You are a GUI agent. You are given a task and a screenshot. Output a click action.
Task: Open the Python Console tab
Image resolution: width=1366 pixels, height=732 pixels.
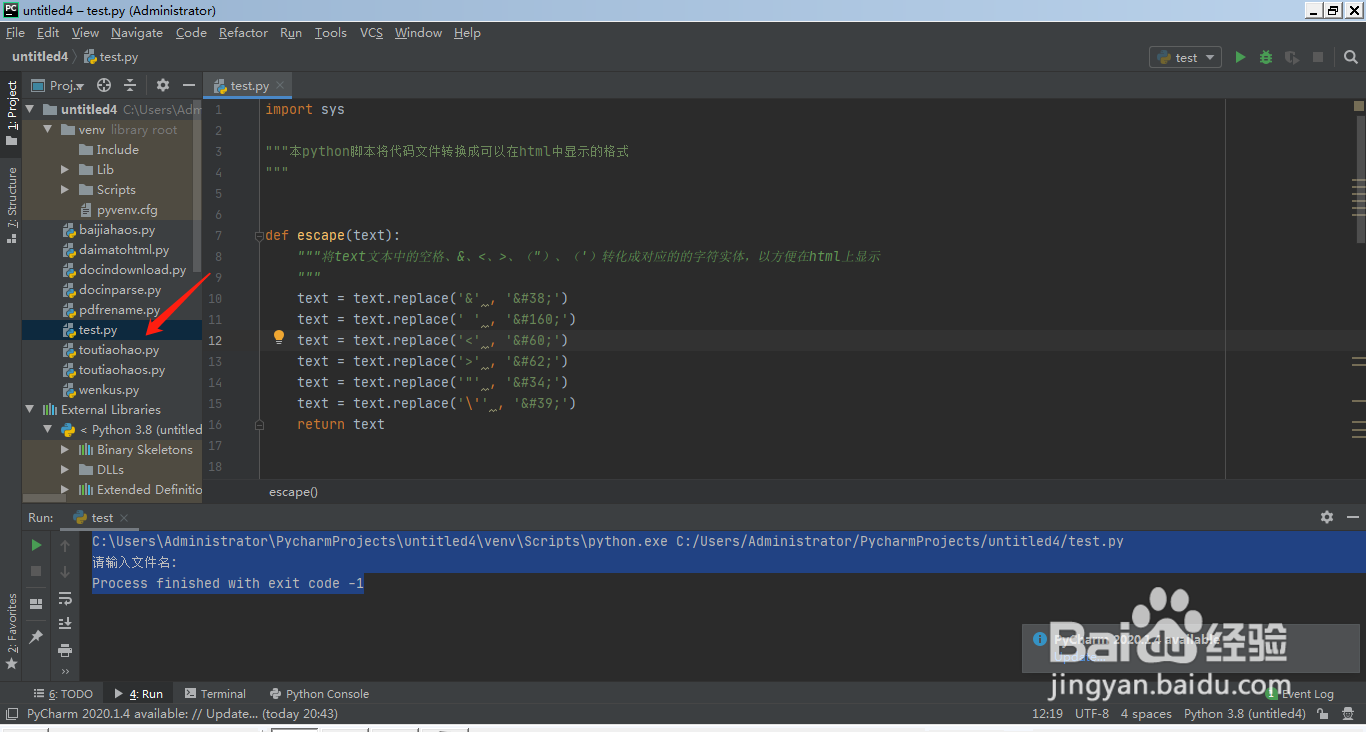click(319, 694)
